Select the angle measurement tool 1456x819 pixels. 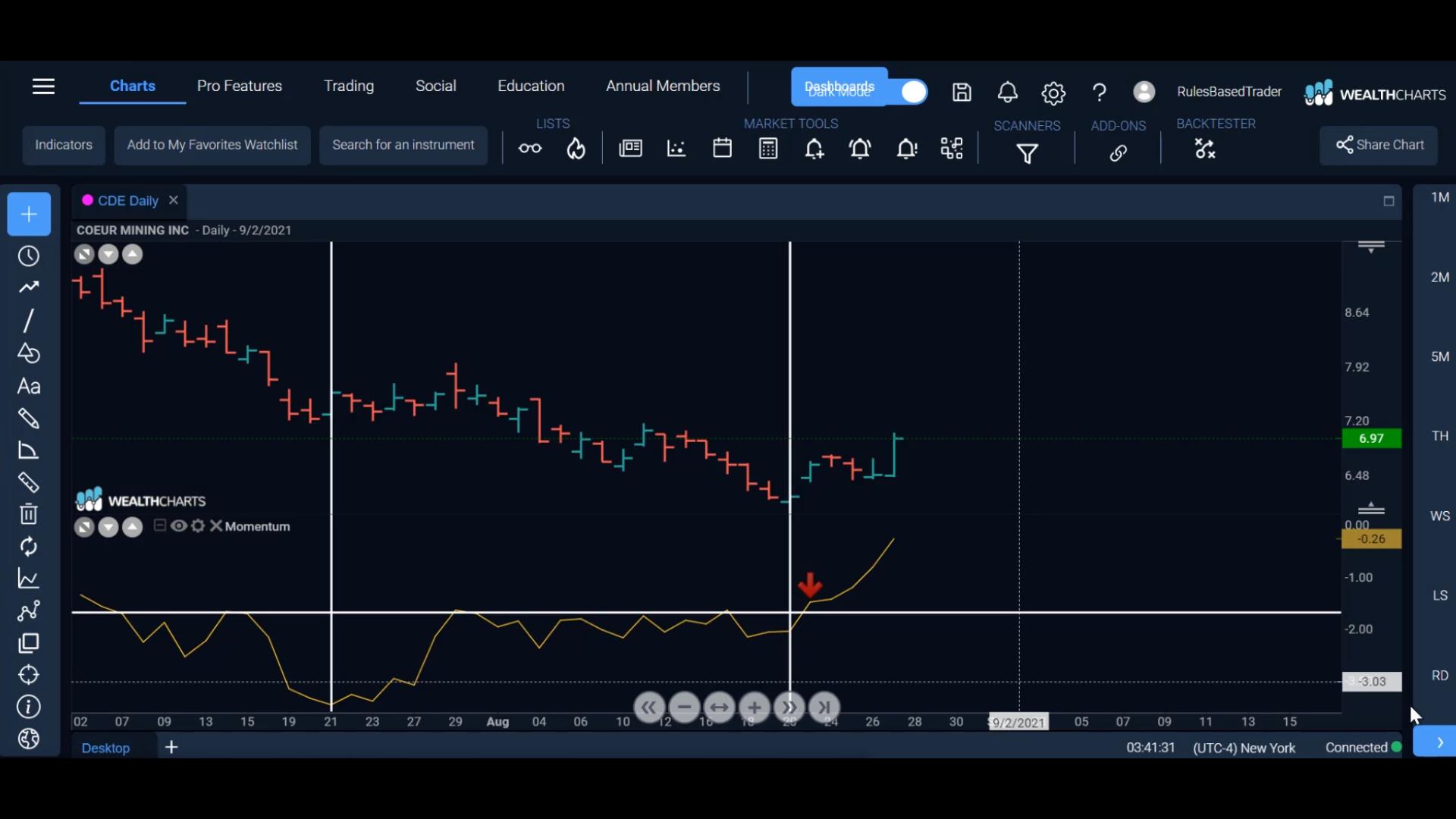29,450
